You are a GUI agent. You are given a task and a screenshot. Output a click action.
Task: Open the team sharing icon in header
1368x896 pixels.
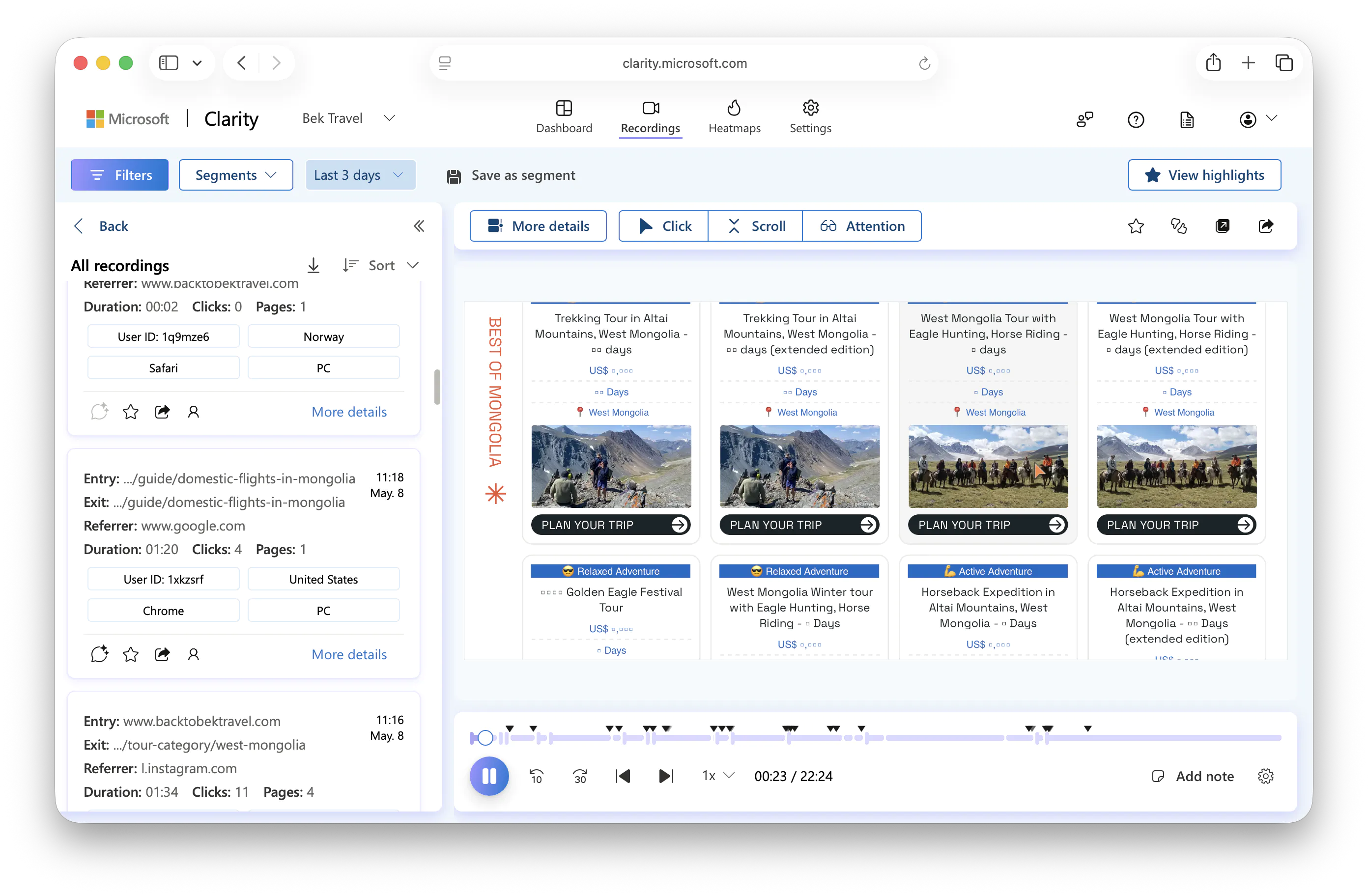coord(1084,119)
